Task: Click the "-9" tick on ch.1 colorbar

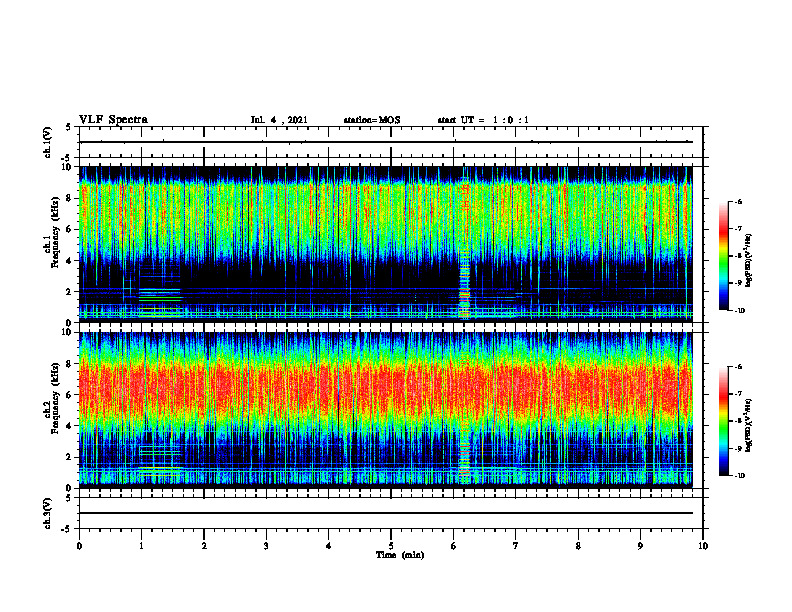Action: 738,283
